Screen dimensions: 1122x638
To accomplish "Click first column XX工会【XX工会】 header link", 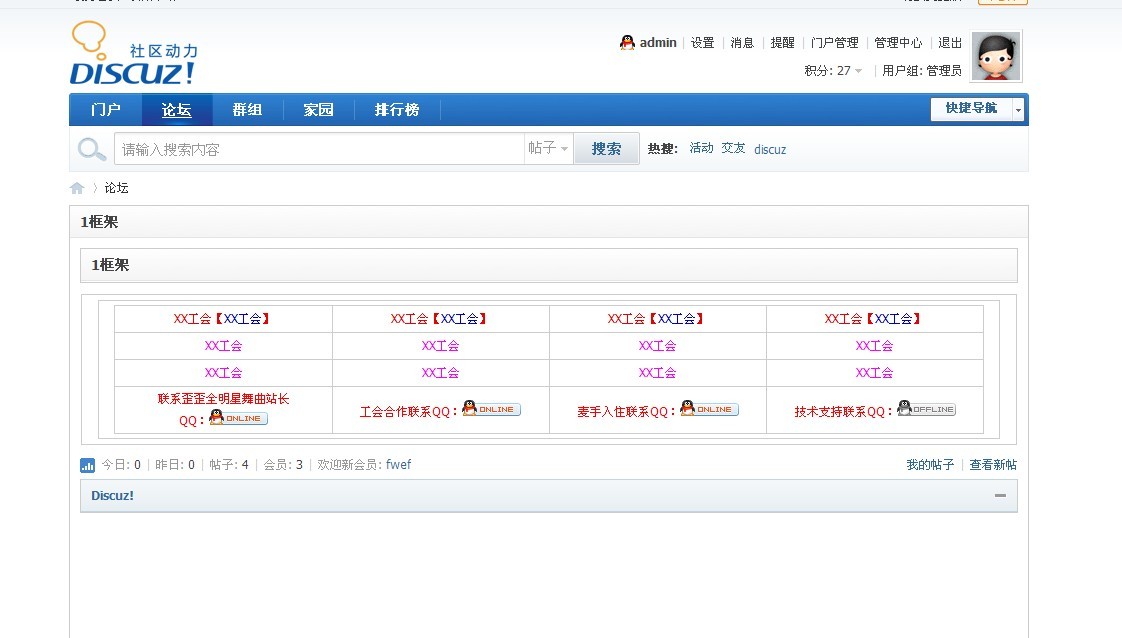I will pyautogui.click(x=221, y=319).
